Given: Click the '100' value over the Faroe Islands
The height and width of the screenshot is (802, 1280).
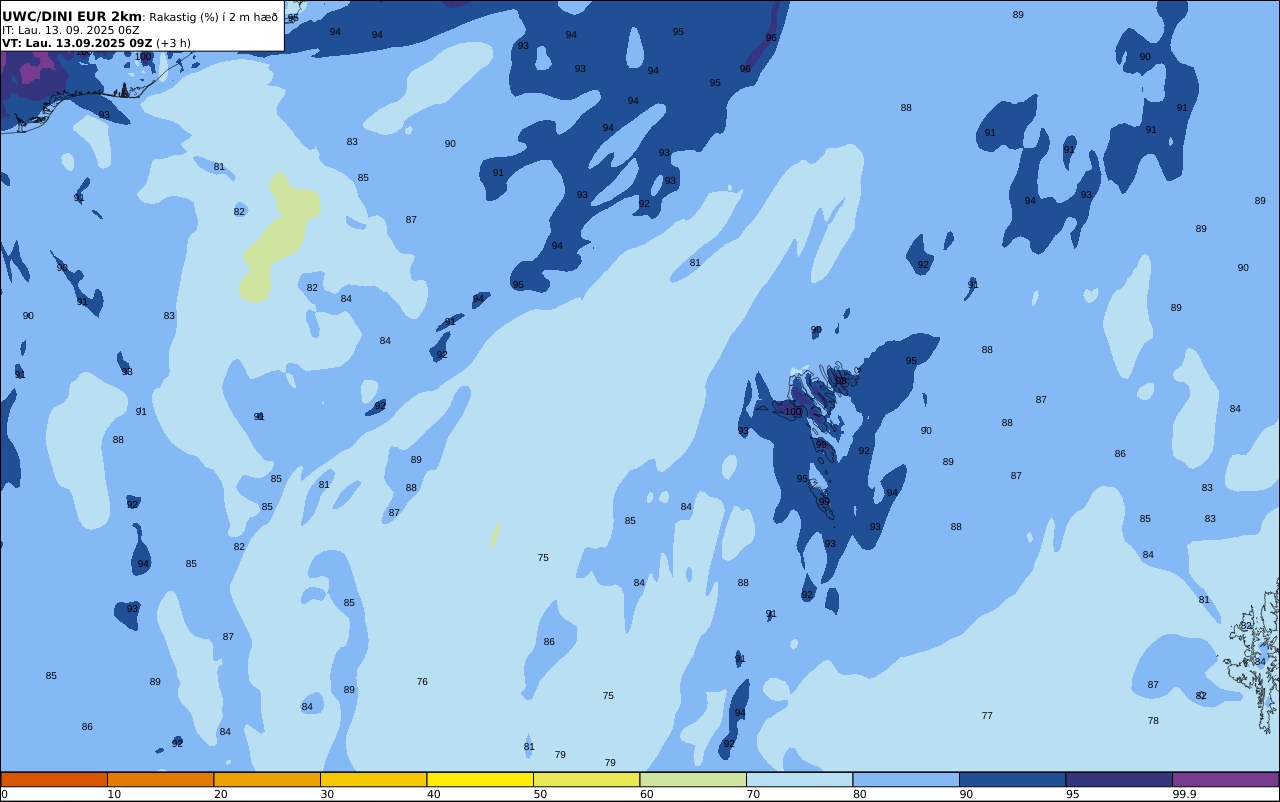Looking at the screenshot, I should pos(793,412).
